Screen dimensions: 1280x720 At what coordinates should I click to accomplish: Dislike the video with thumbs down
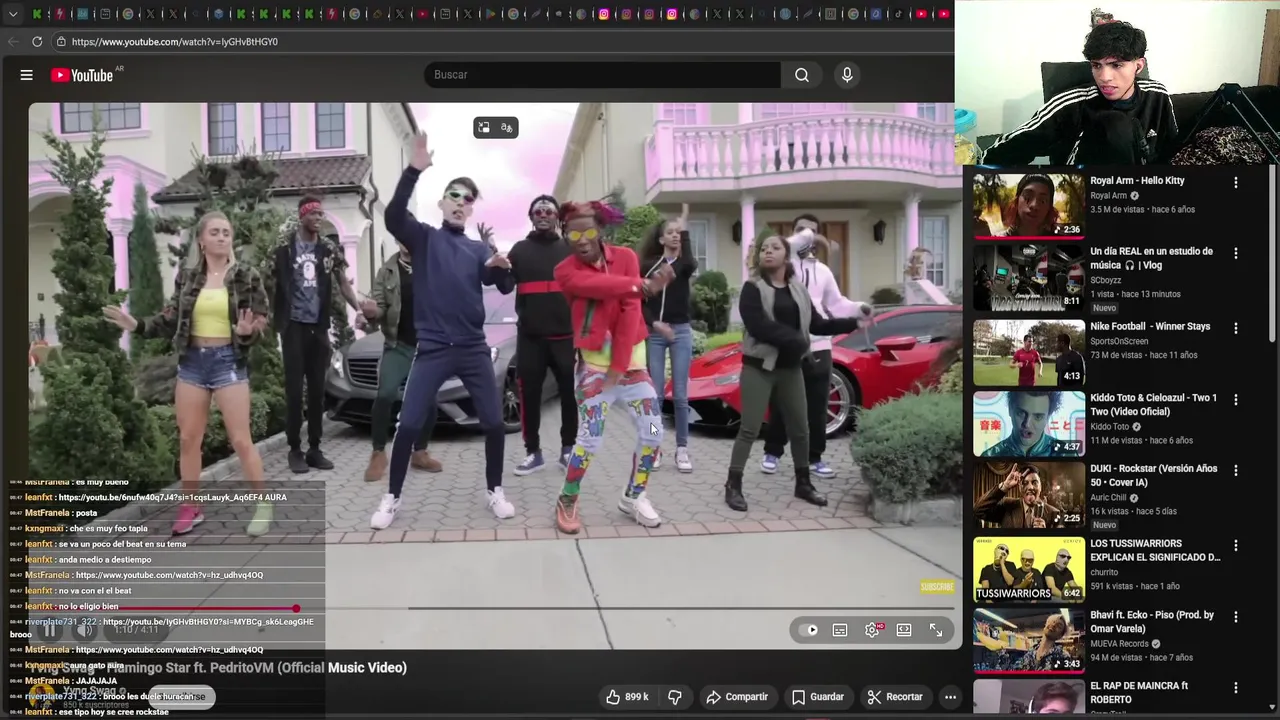point(675,697)
